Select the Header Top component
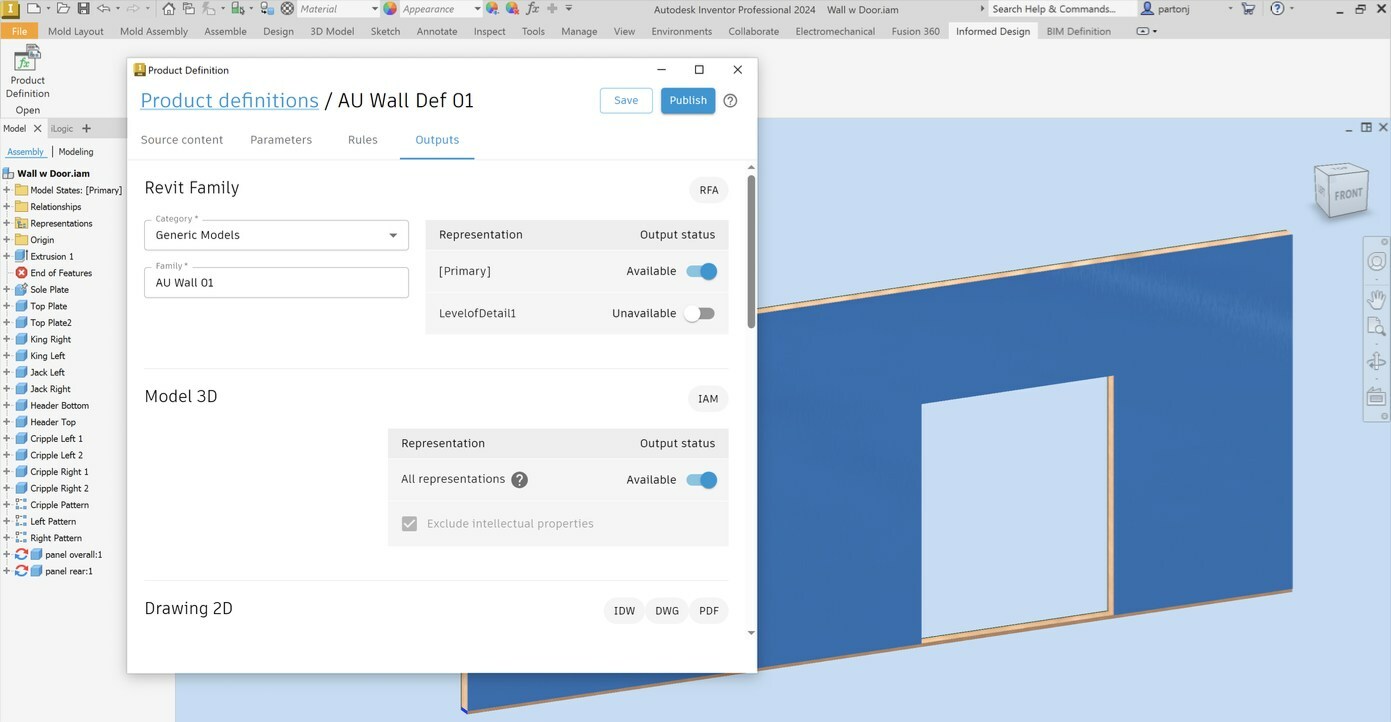 [53, 422]
